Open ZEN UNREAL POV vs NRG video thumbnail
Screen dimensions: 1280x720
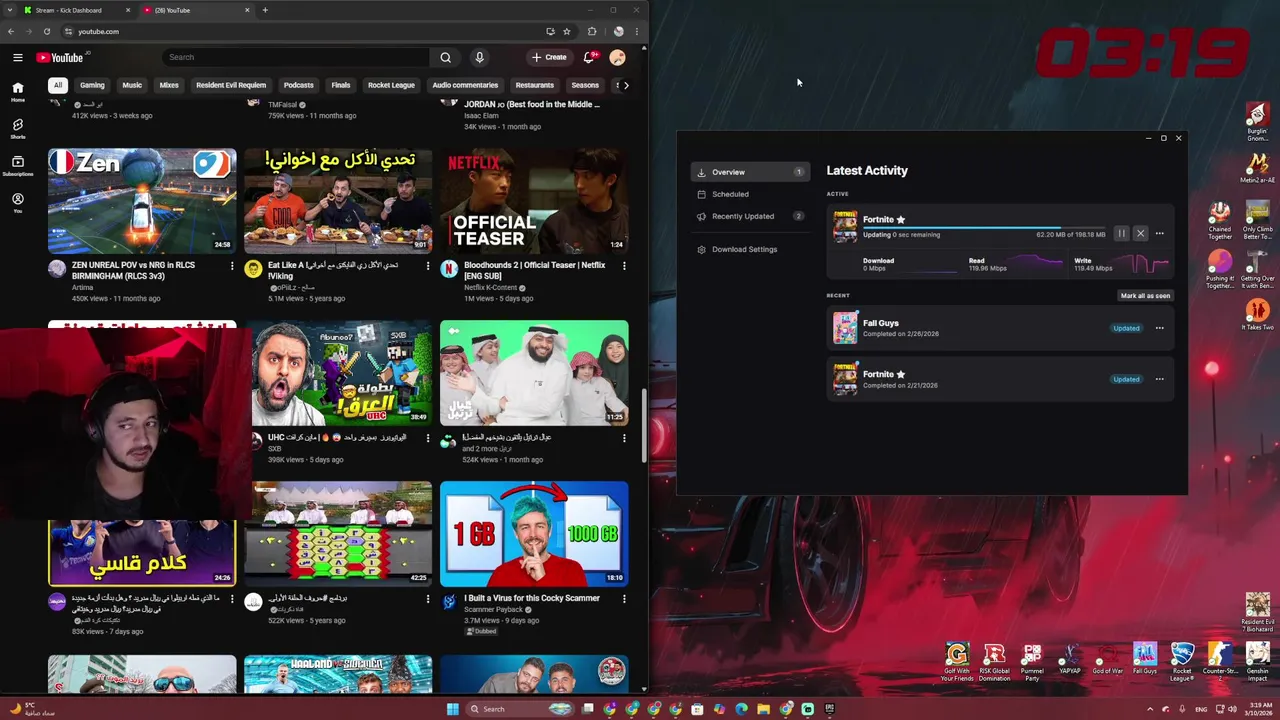point(142,201)
